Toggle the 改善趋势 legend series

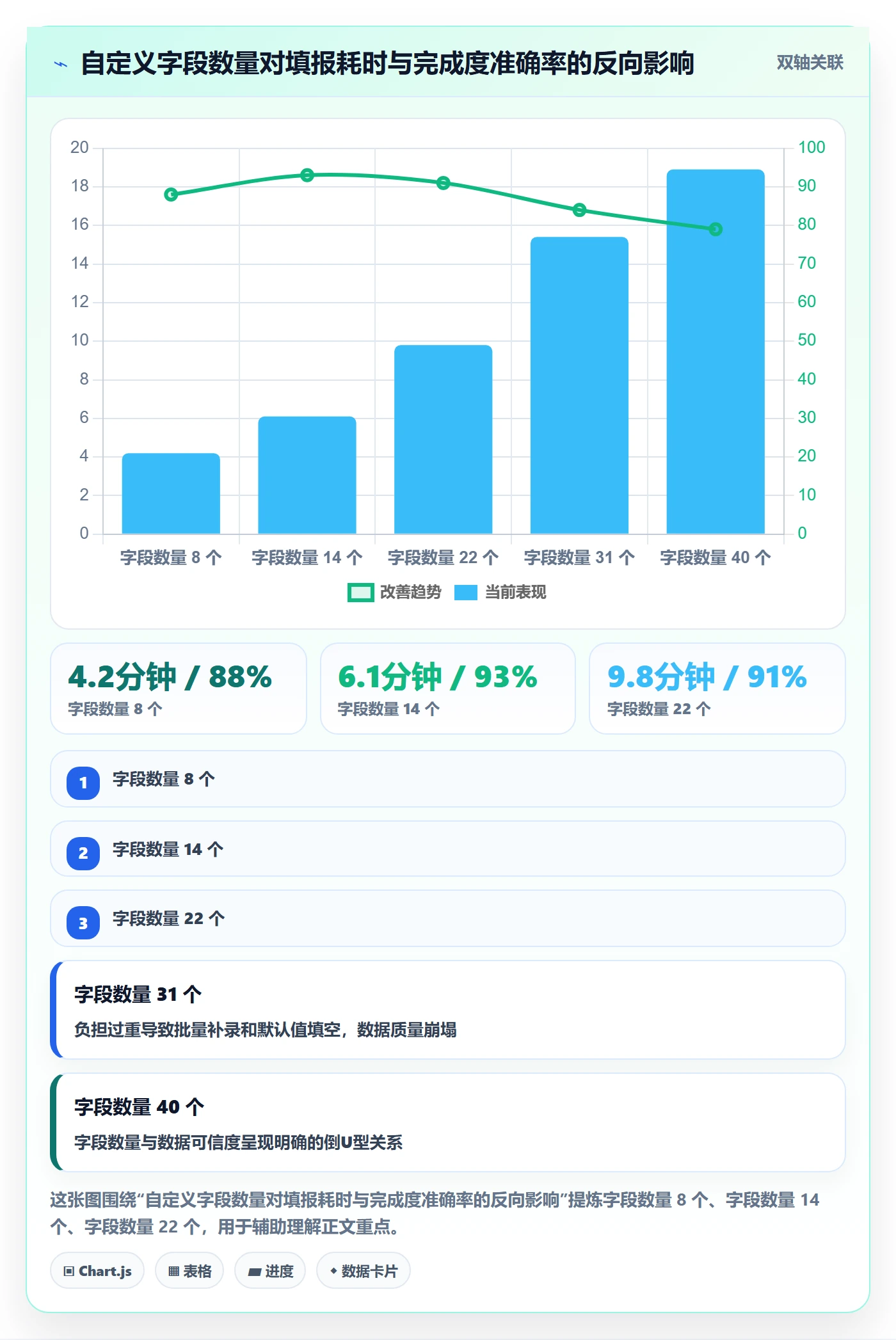pos(394,593)
